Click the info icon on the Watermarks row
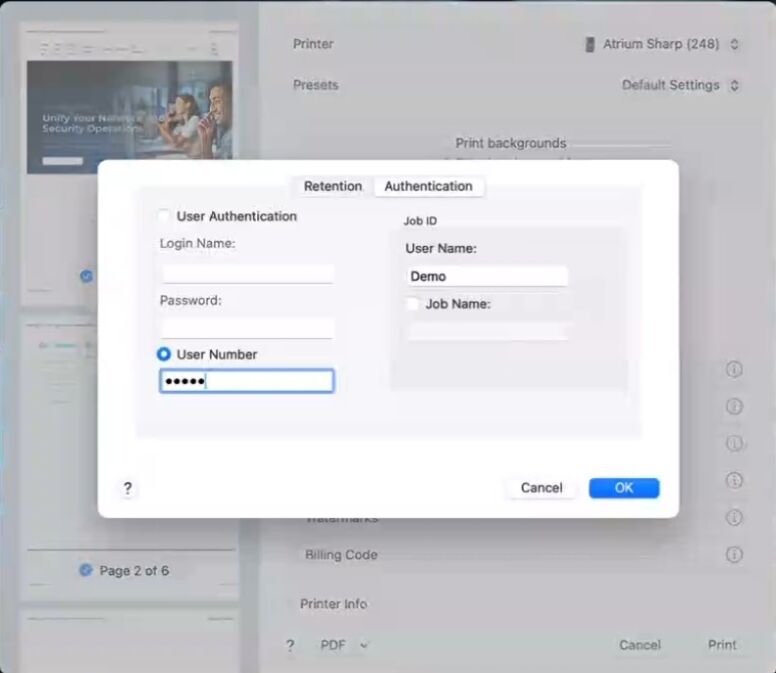This screenshot has height=673, width=776. coord(734,518)
